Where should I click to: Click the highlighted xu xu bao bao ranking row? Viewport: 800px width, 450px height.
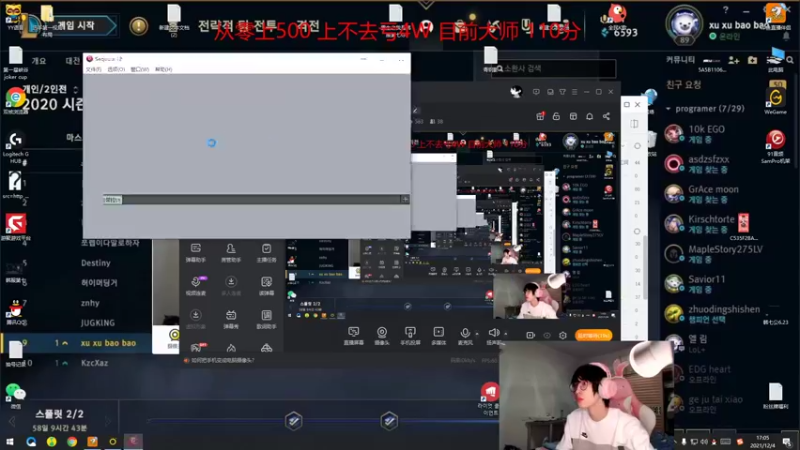click(x=78, y=343)
